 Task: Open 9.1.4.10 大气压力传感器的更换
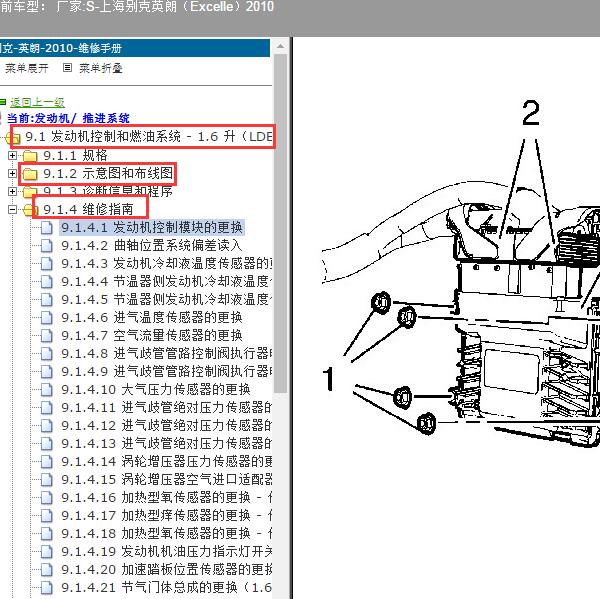pyautogui.click(x=156, y=389)
